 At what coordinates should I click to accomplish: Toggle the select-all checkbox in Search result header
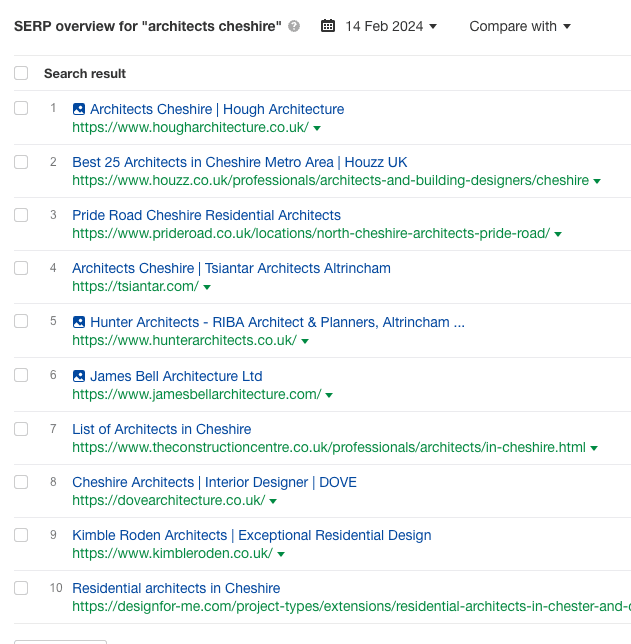[x=21, y=73]
